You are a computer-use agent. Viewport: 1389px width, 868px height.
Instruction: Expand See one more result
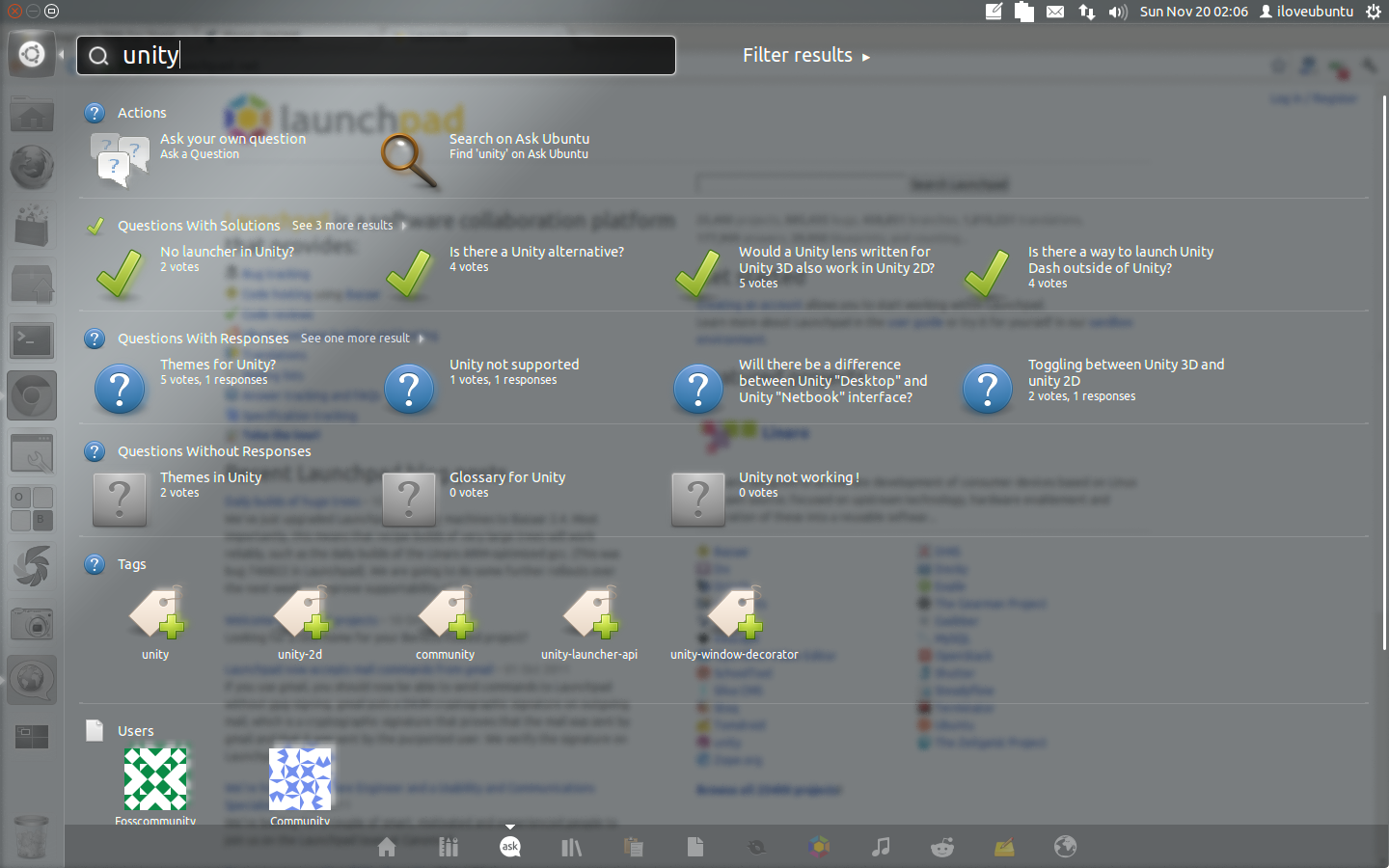click(362, 339)
